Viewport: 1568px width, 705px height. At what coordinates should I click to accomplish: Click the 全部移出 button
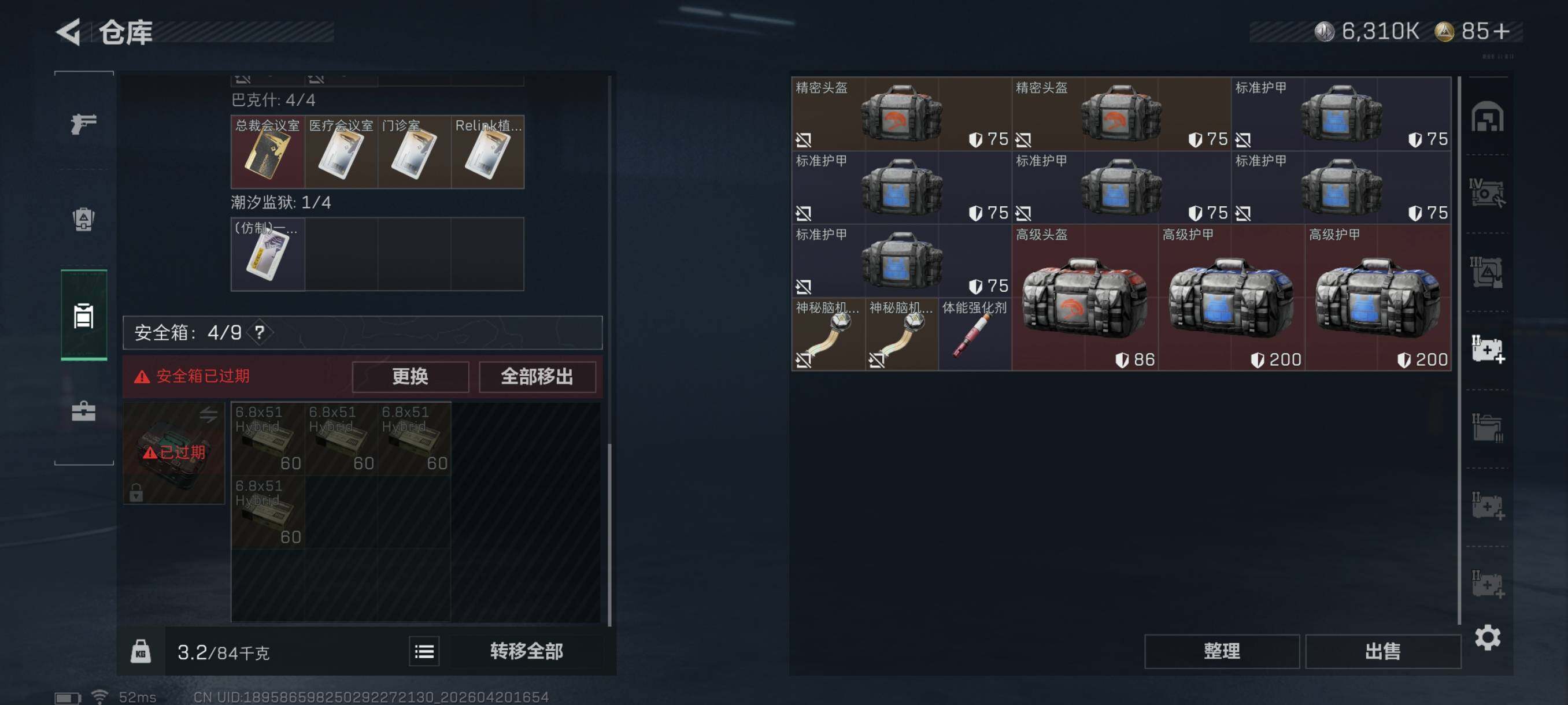tap(537, 377)
